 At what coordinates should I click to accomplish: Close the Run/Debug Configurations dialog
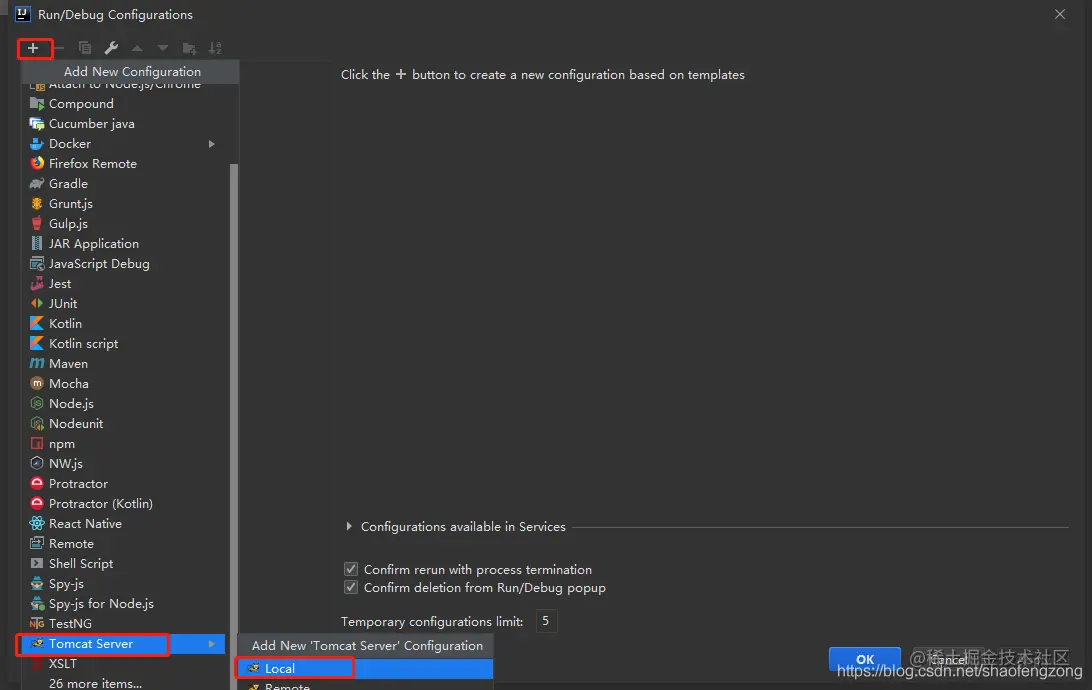coord(1059,15)
